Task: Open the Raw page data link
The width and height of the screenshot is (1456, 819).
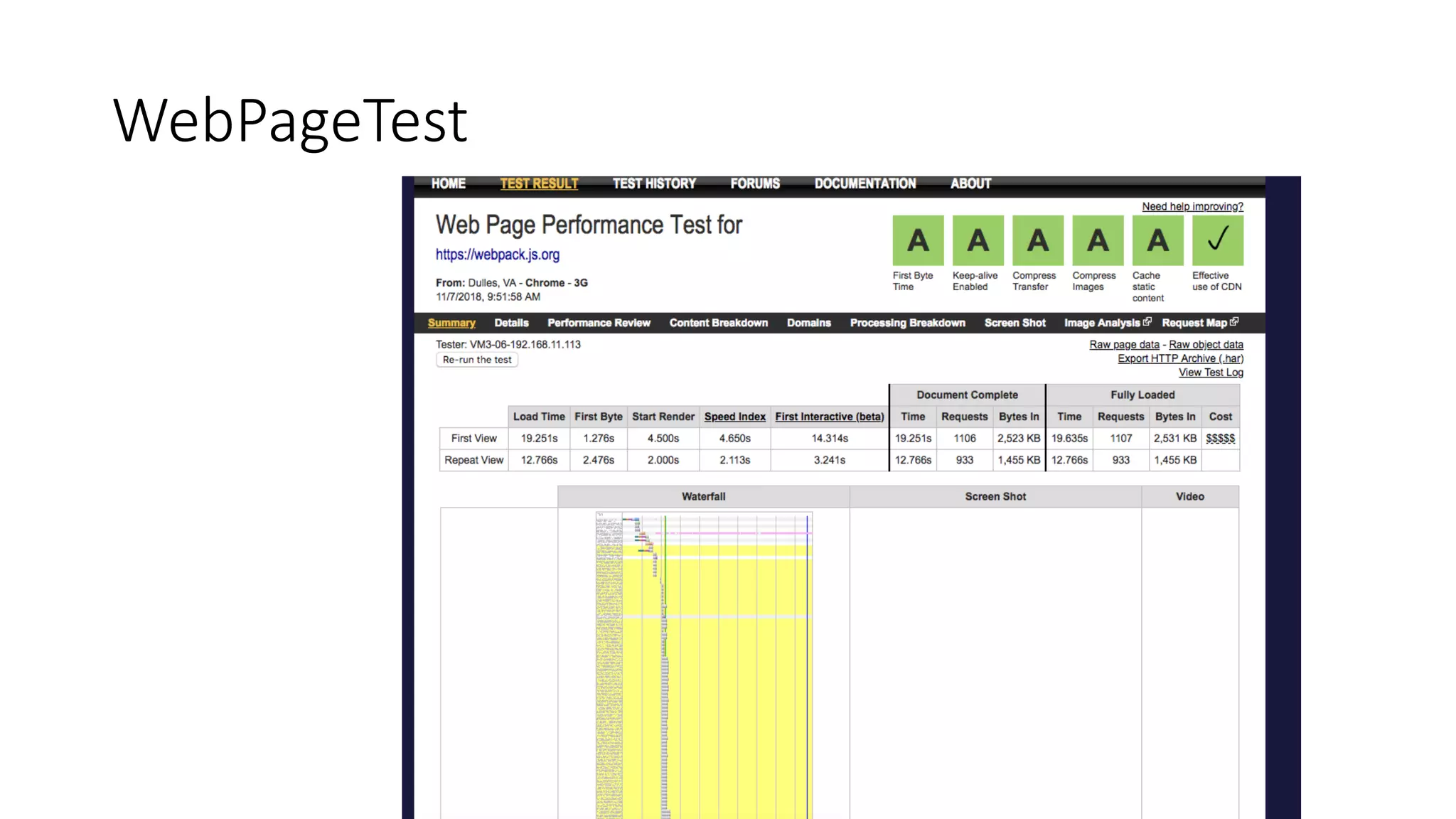Action: tap(1124, 344)
